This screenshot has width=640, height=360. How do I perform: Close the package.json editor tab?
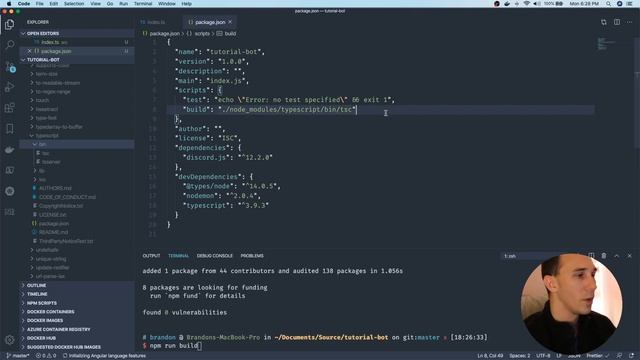(x=230, y=22)
